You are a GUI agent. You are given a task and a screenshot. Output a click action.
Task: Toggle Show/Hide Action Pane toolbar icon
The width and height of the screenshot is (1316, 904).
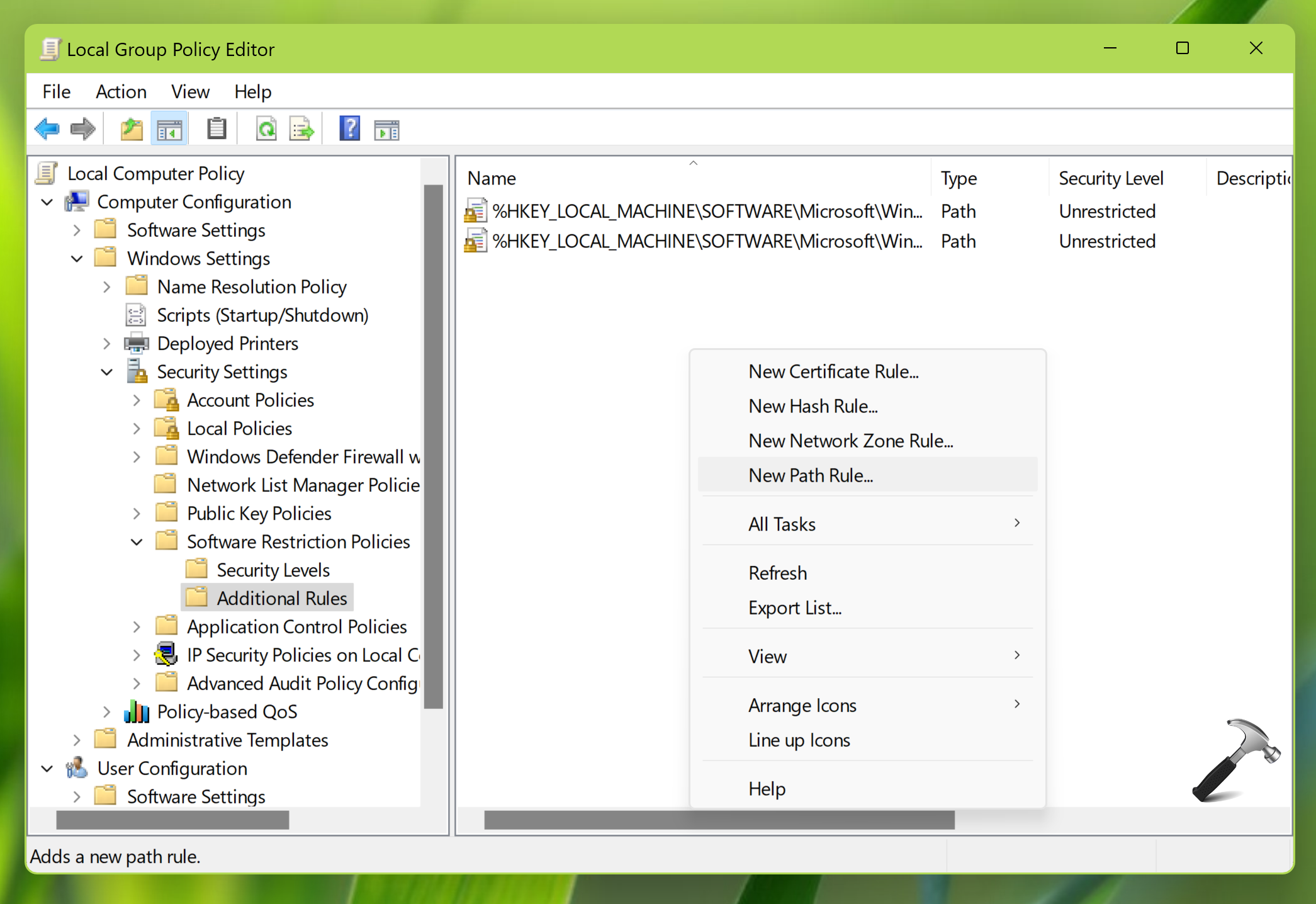[386, 130]
